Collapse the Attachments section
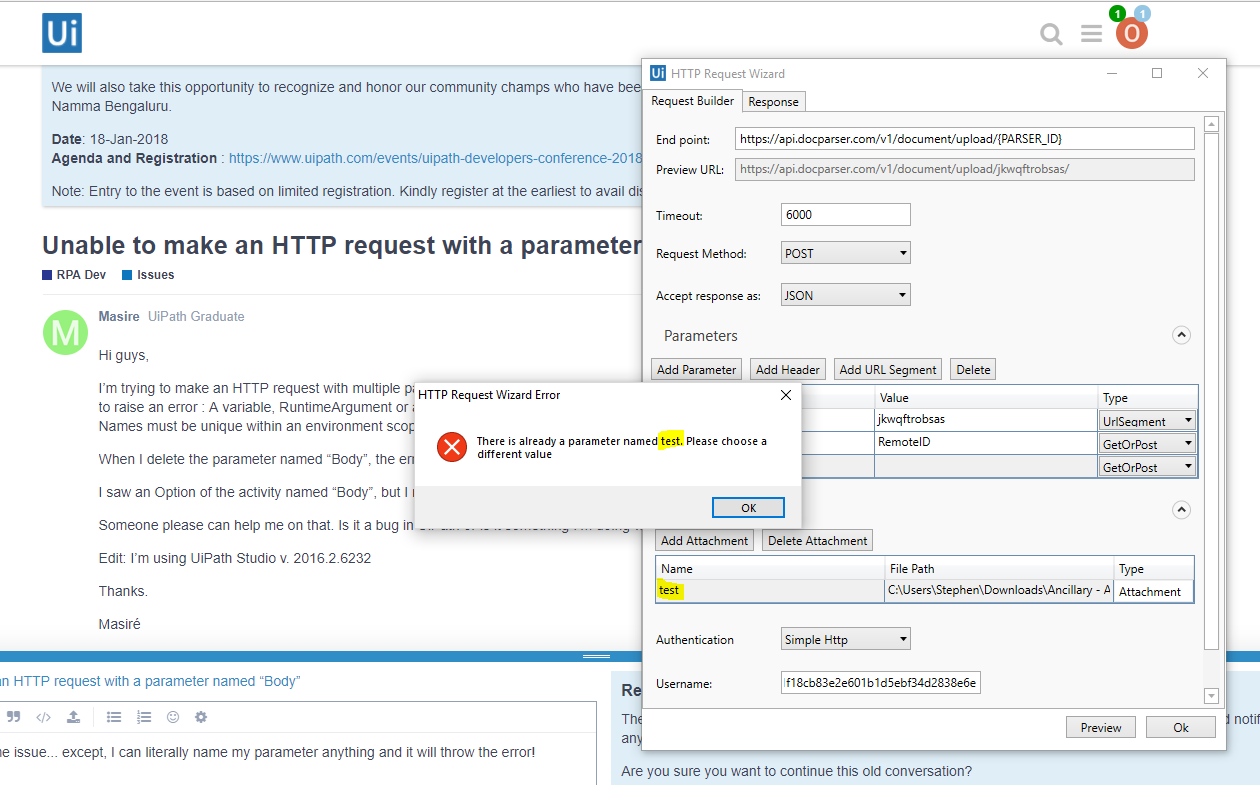This screenshot has width=1260, height=785. [1181, 510]
